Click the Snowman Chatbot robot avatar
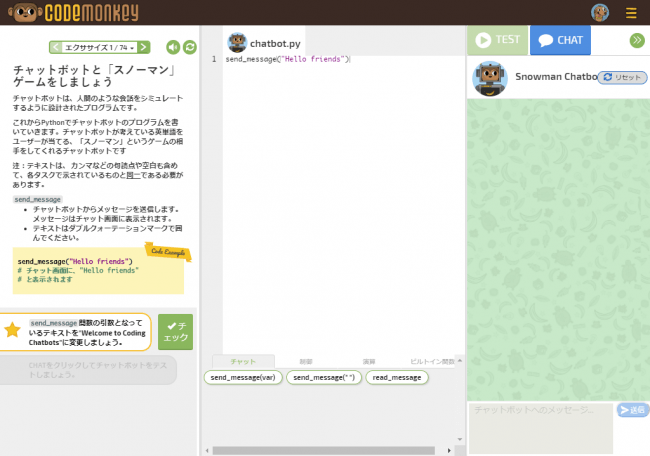 (490, 78)
